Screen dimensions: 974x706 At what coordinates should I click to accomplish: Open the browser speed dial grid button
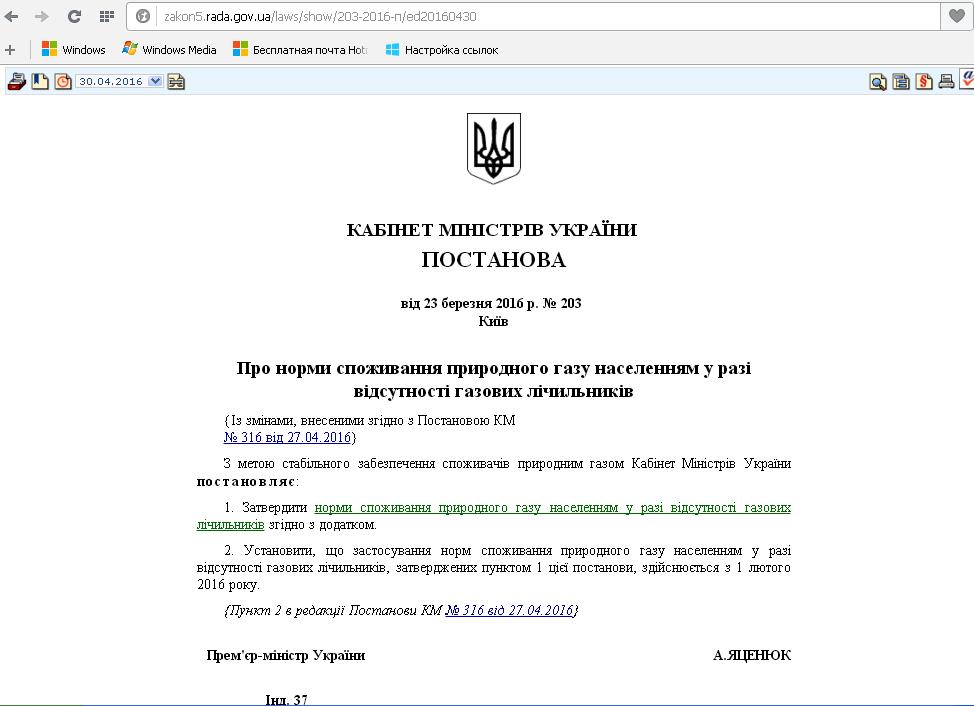(106, 16)
